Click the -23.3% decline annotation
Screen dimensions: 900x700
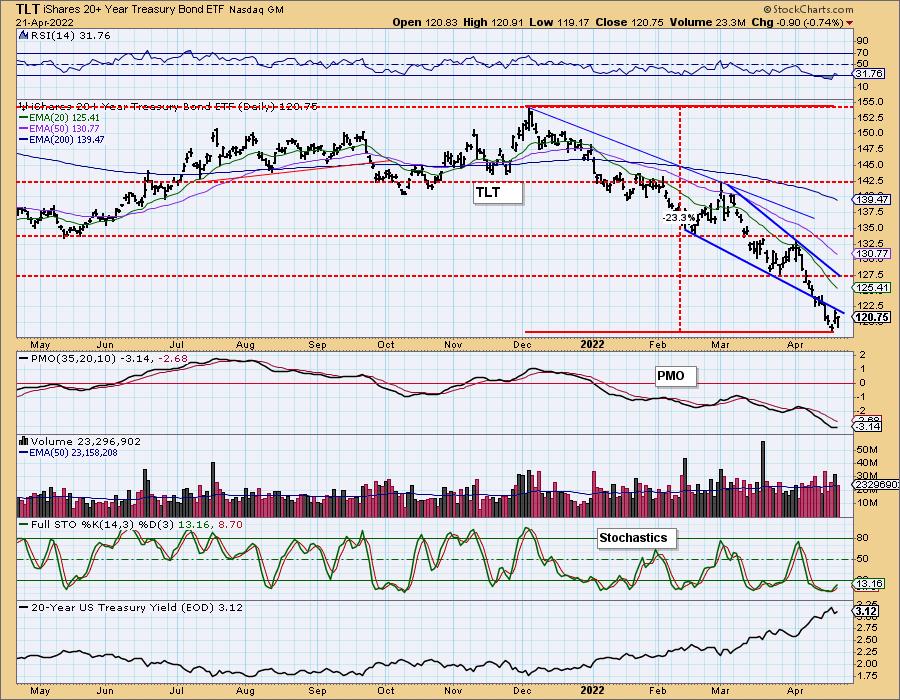[x=679, y=218]
